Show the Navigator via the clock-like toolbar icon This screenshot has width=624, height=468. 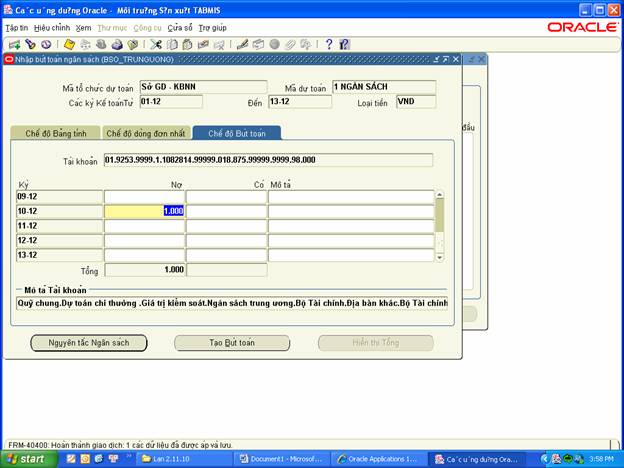pyautogui.click(x=46, y=44)
